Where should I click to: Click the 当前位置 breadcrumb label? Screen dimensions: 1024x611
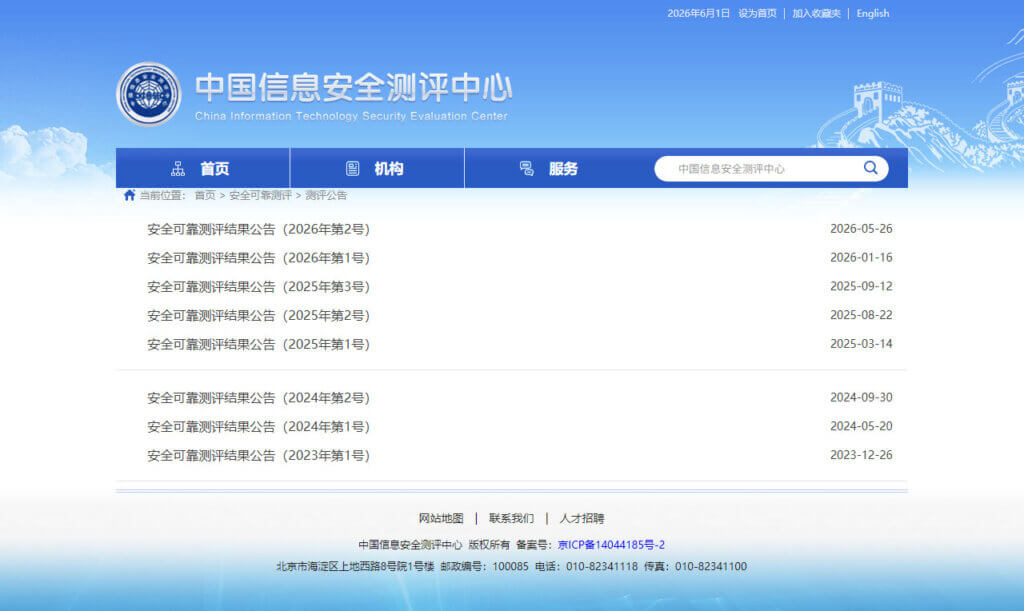(163, 195)
